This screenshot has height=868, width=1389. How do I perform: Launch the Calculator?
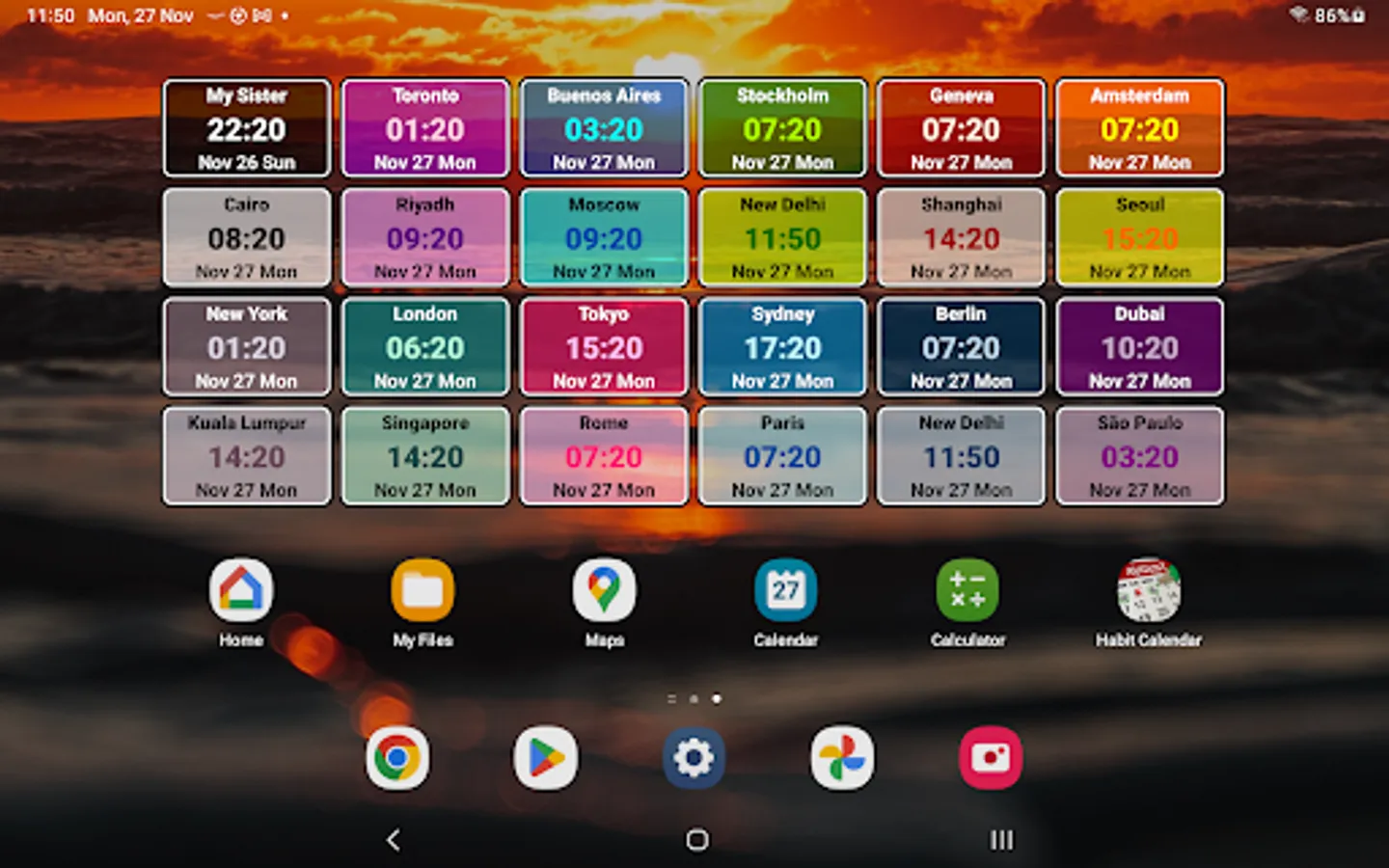(967, 590)
